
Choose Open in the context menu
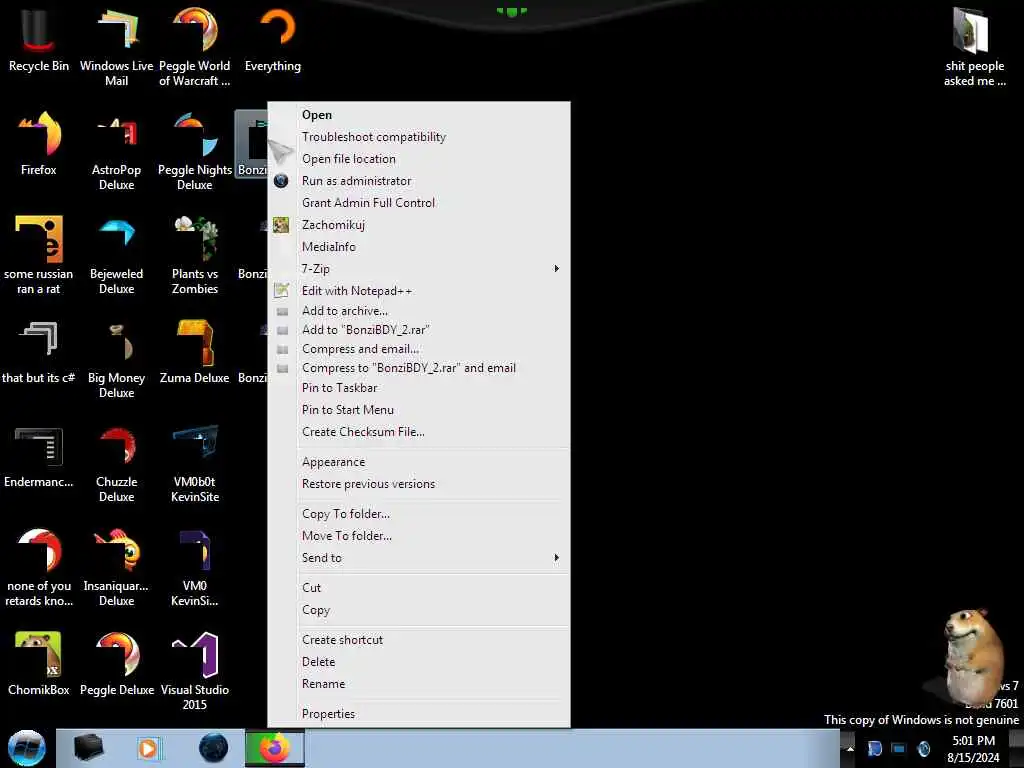[x=419, y=115]
